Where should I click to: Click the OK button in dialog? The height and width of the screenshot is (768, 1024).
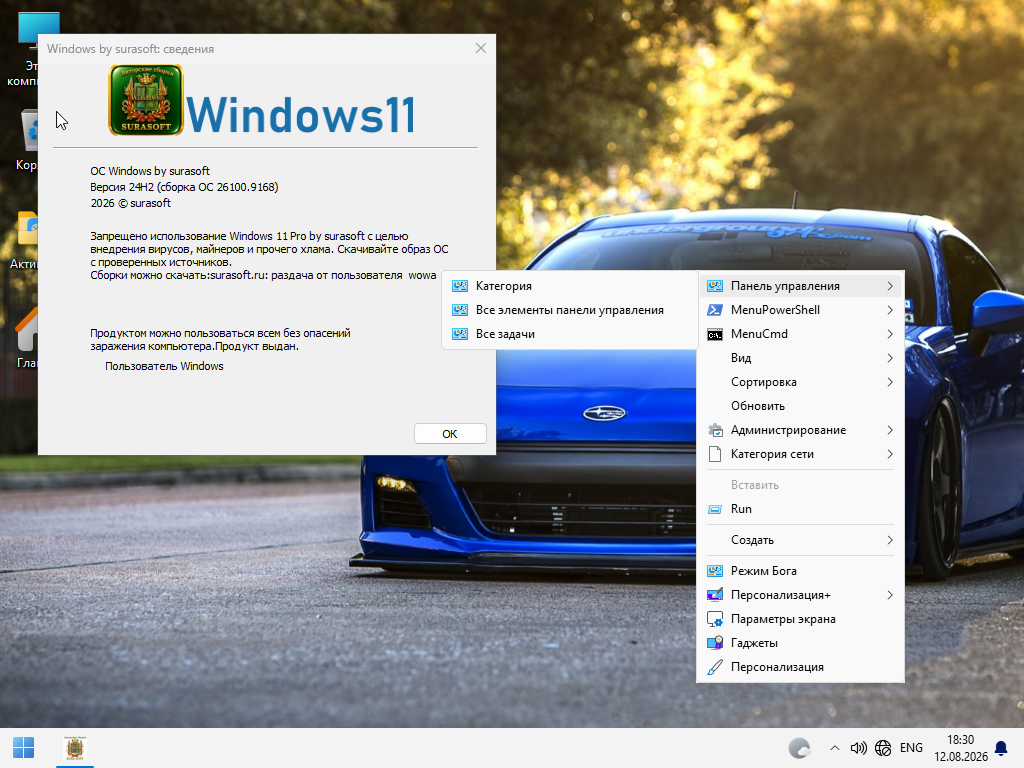(450, 434)
